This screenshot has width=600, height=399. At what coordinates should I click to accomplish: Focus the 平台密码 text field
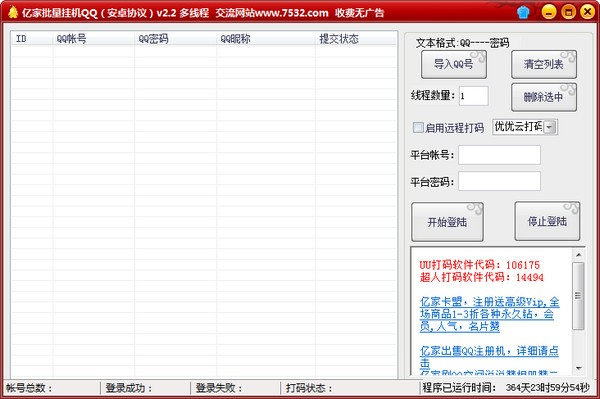tap(499, 181)
